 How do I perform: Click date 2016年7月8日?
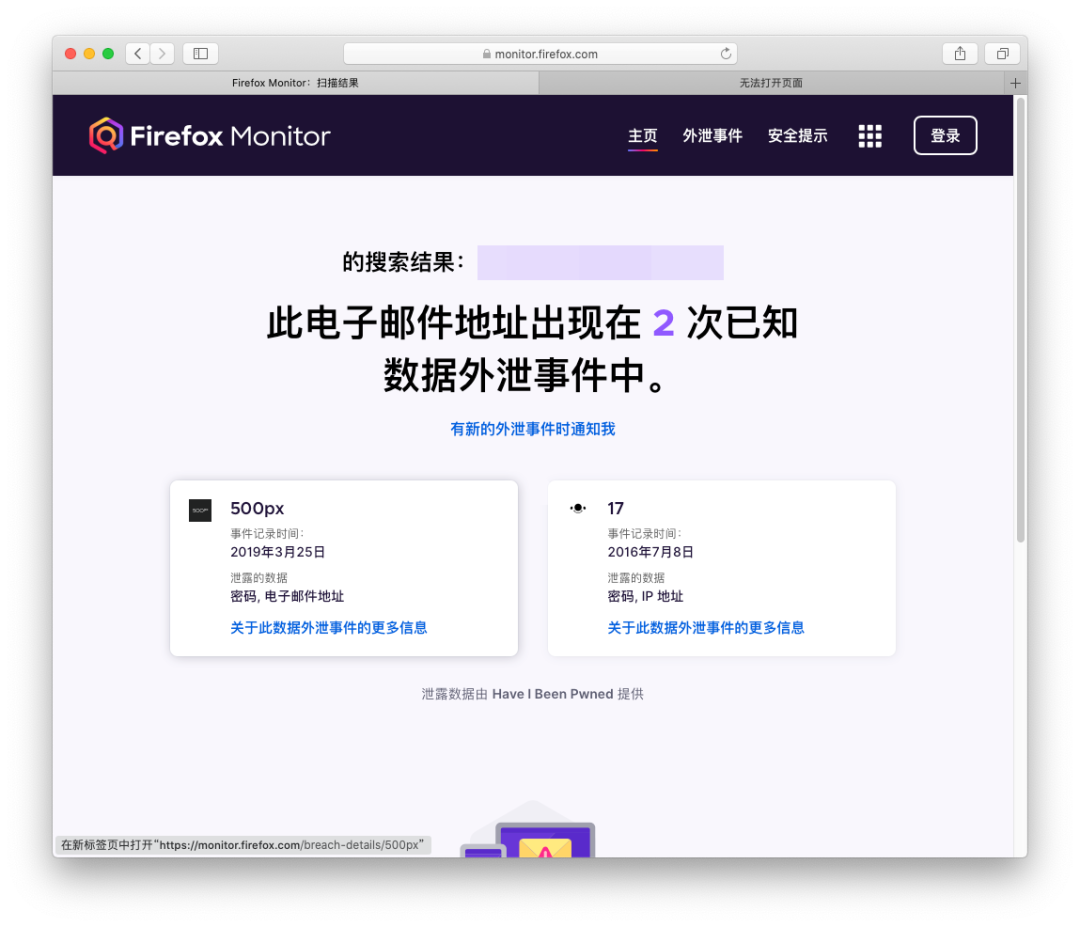click(650, 552)
